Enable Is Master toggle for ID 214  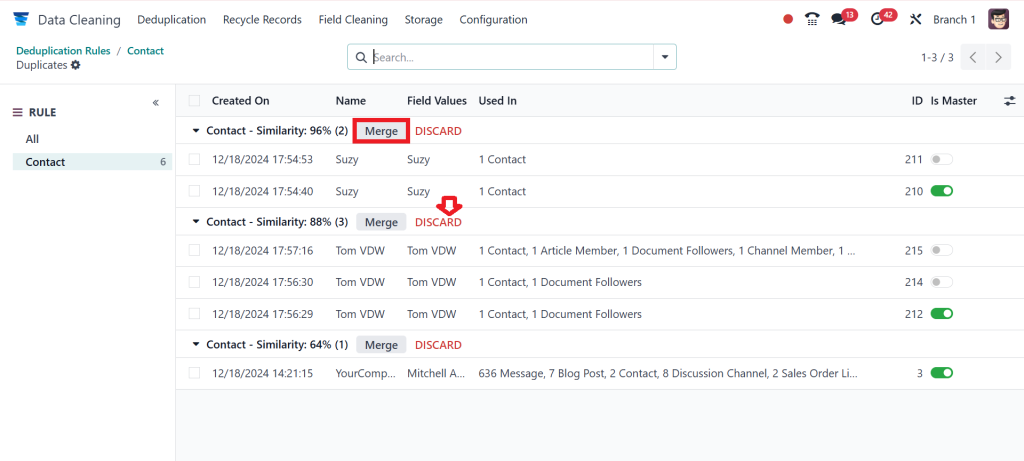pyautogui.click(x=942, y=282)
